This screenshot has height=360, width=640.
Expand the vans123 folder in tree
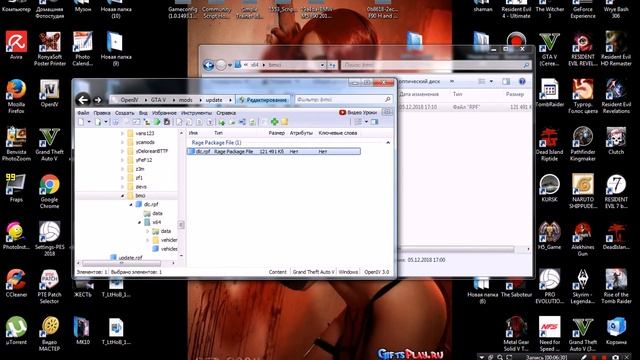(x=122, y=133)
